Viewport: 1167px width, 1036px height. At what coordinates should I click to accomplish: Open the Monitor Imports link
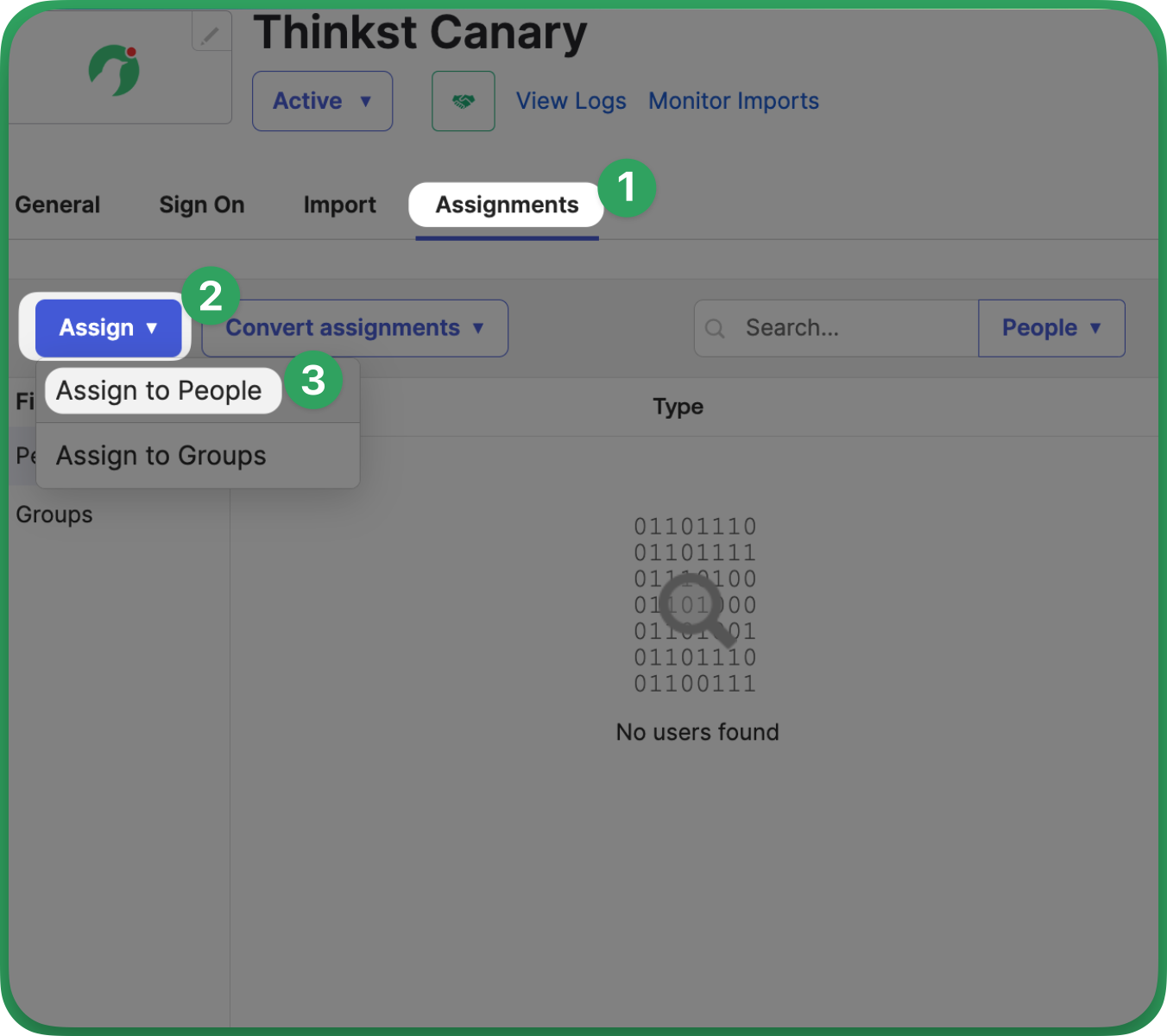click(x=734, y=101)
